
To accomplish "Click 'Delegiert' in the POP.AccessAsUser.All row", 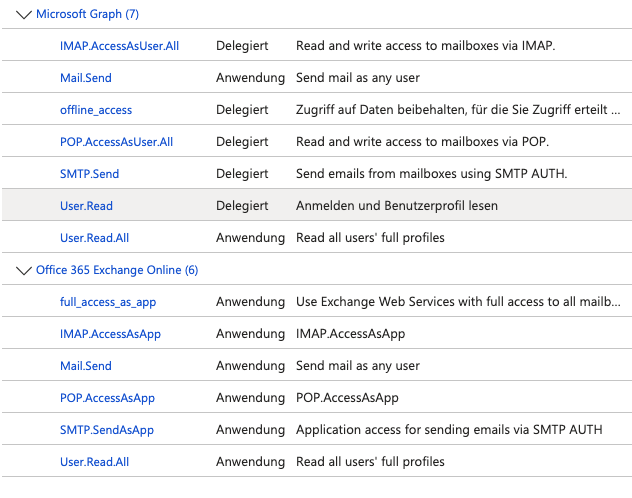I will pos(242,141).
